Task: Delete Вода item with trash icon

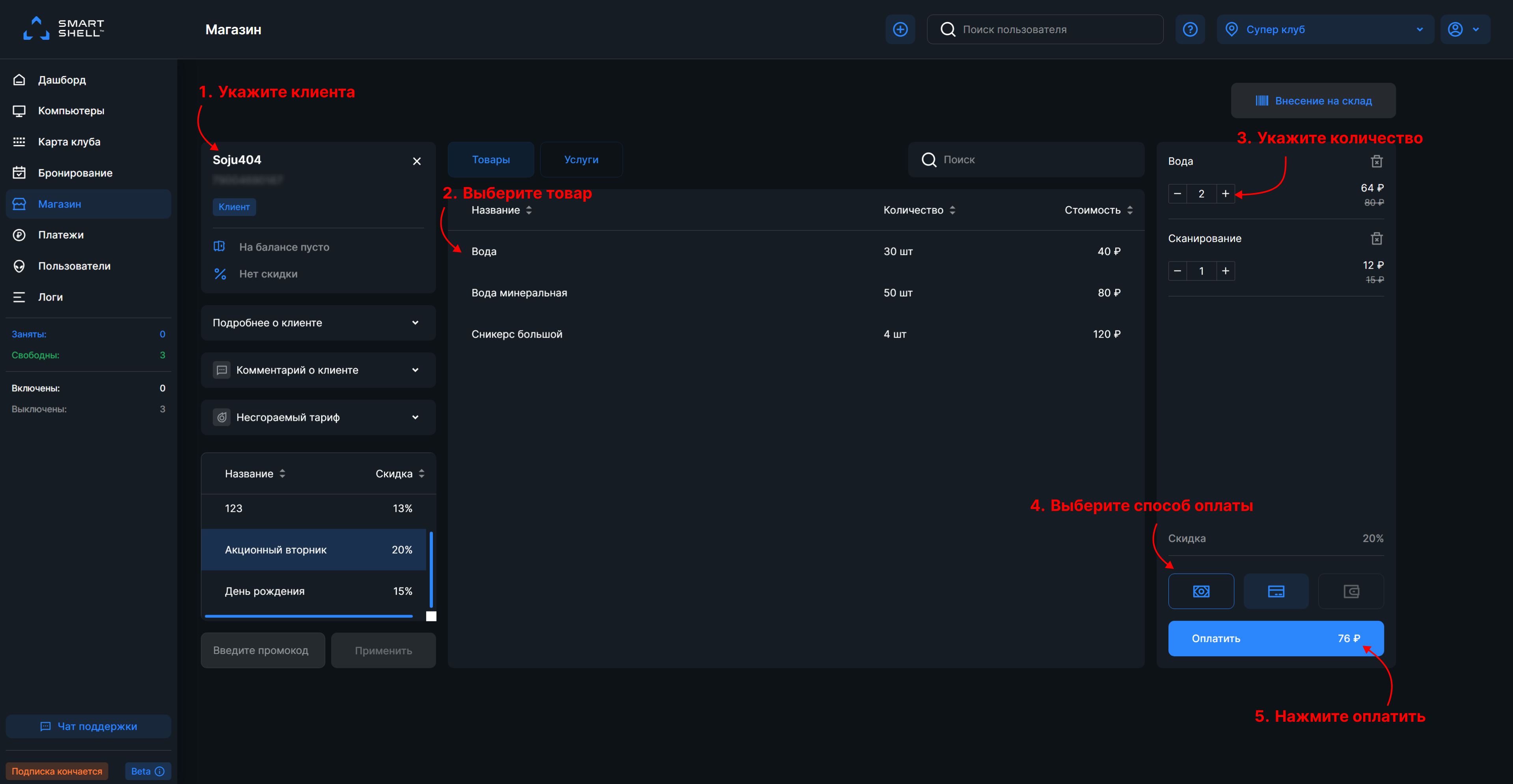Action: 1376,162
